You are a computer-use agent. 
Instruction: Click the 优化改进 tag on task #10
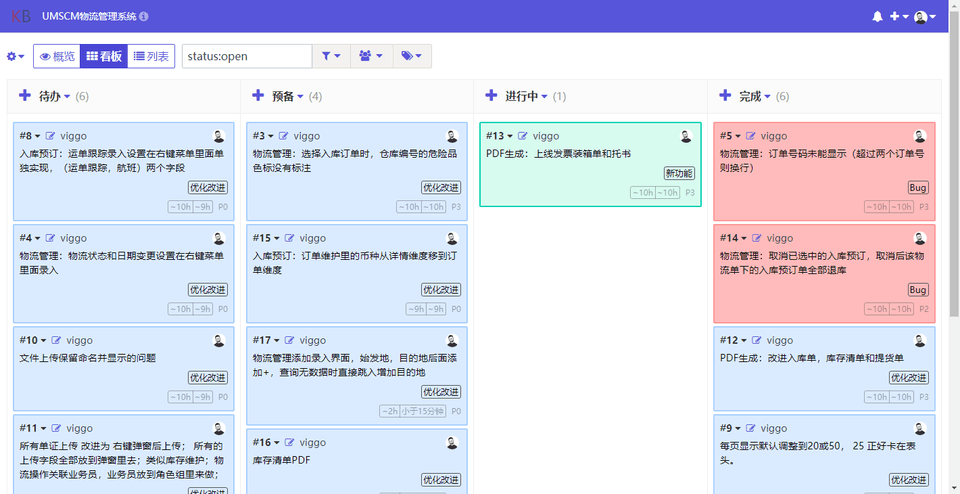(208, 378)
